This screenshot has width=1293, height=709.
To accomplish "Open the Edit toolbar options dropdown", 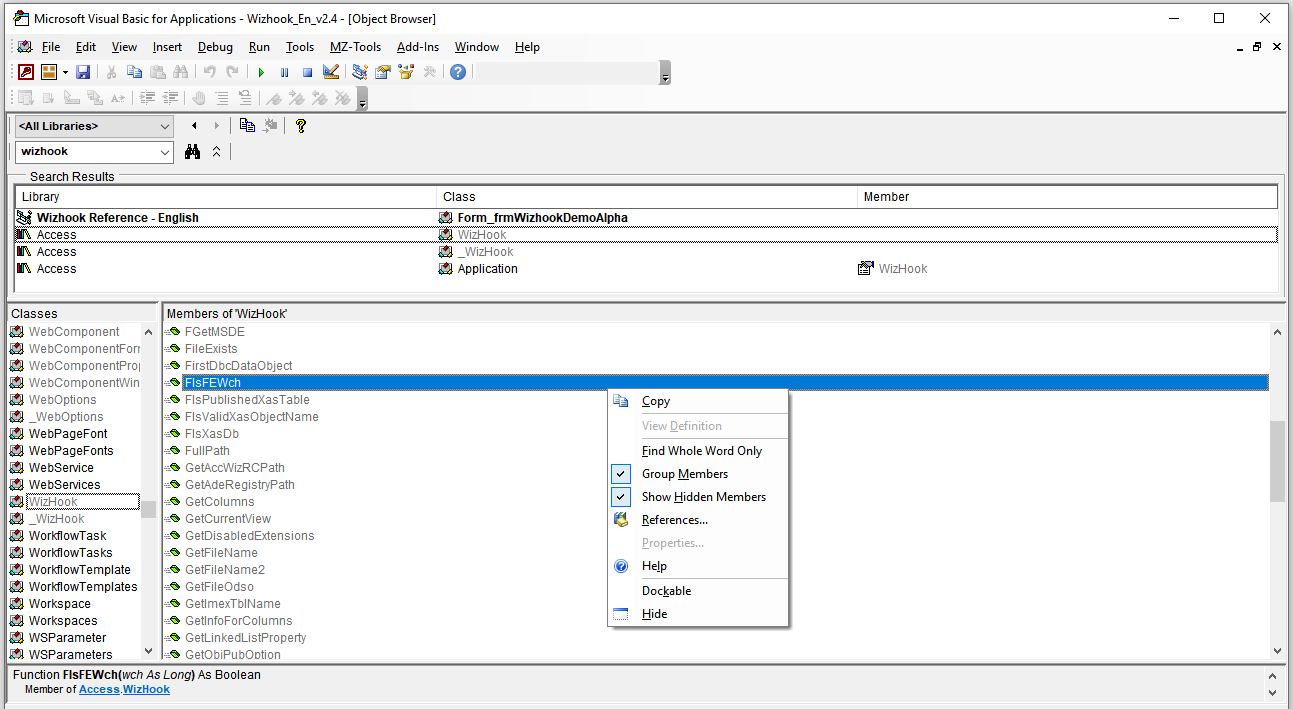I will (x=362, y=98).
